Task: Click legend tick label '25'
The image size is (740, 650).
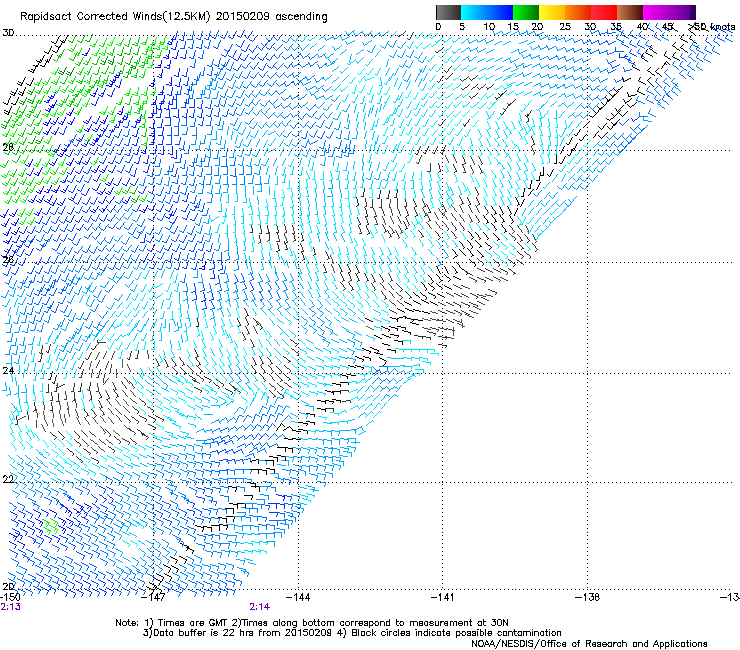Action: pyautogui.click(x=565, y=26)
